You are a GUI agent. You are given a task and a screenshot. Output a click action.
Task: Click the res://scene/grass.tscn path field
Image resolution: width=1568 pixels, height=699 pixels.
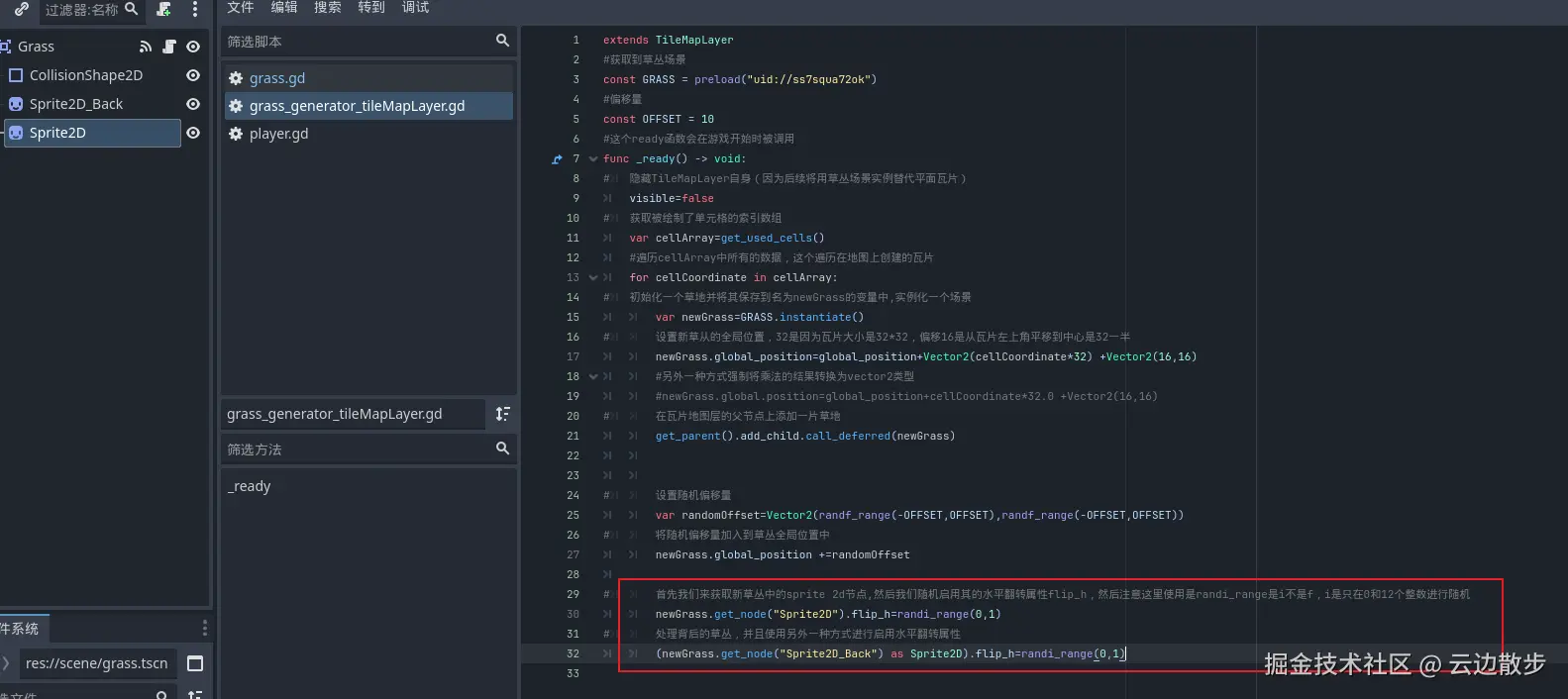(x=96, y=663)
